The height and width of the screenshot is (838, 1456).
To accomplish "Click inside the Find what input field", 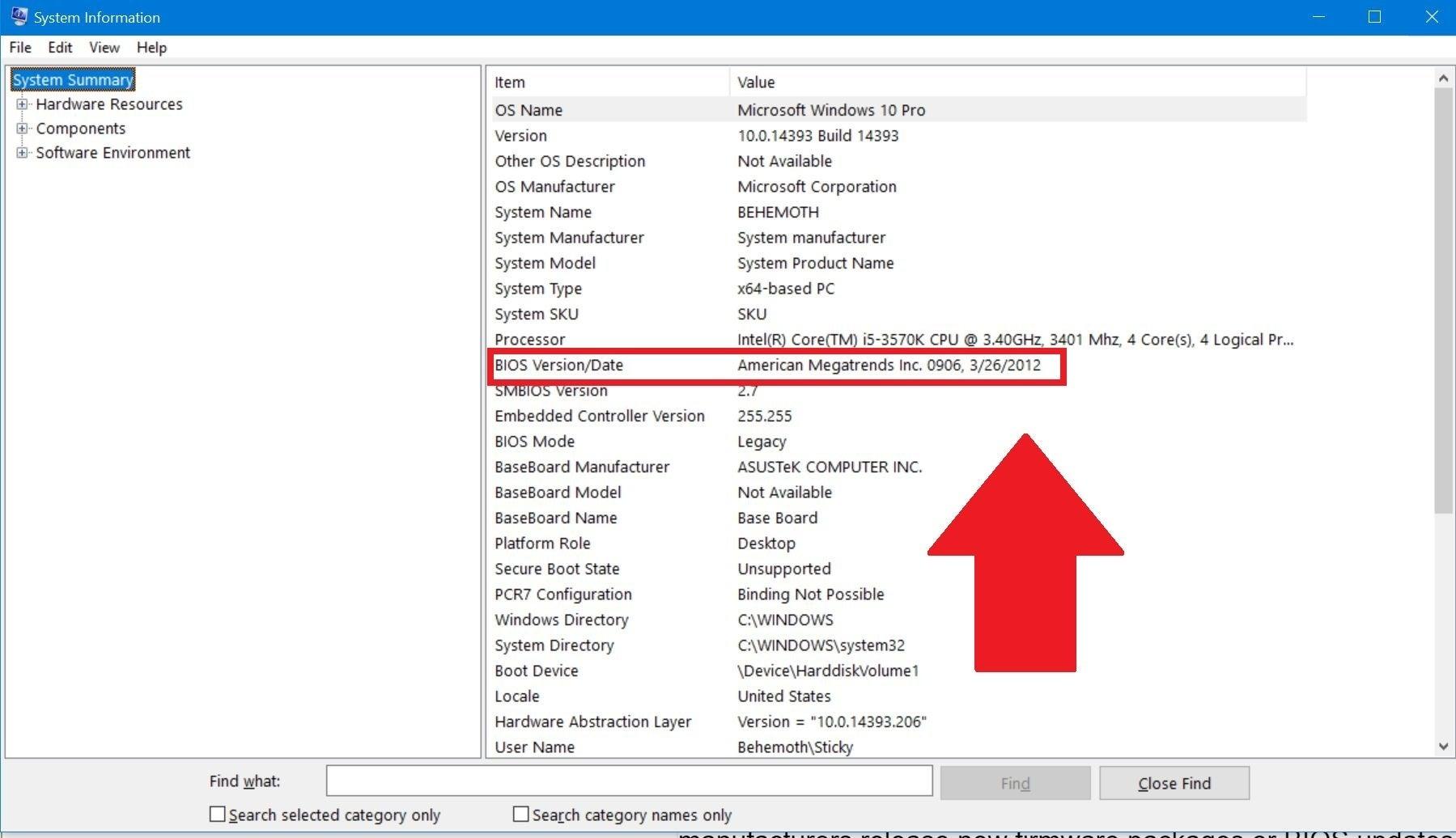I will [x=629, y=781].
